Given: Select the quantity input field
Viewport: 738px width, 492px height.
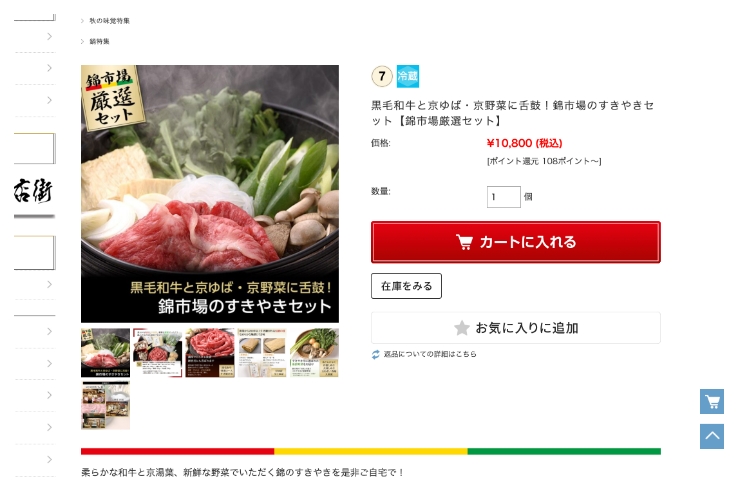Looking at the screenshot, I should [x=504, y=197].
